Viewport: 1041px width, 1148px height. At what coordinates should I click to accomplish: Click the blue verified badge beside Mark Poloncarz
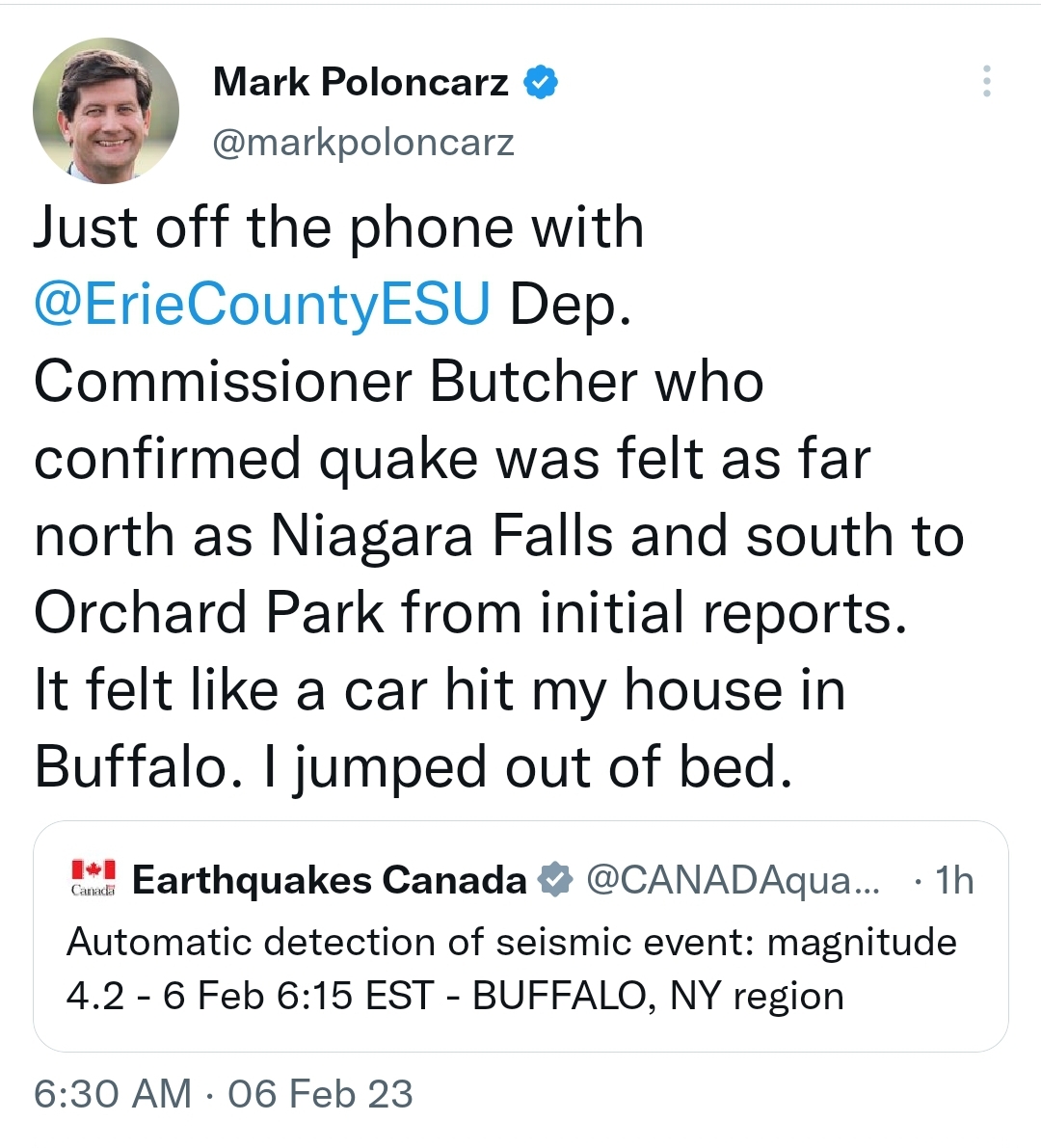point(541,83)
